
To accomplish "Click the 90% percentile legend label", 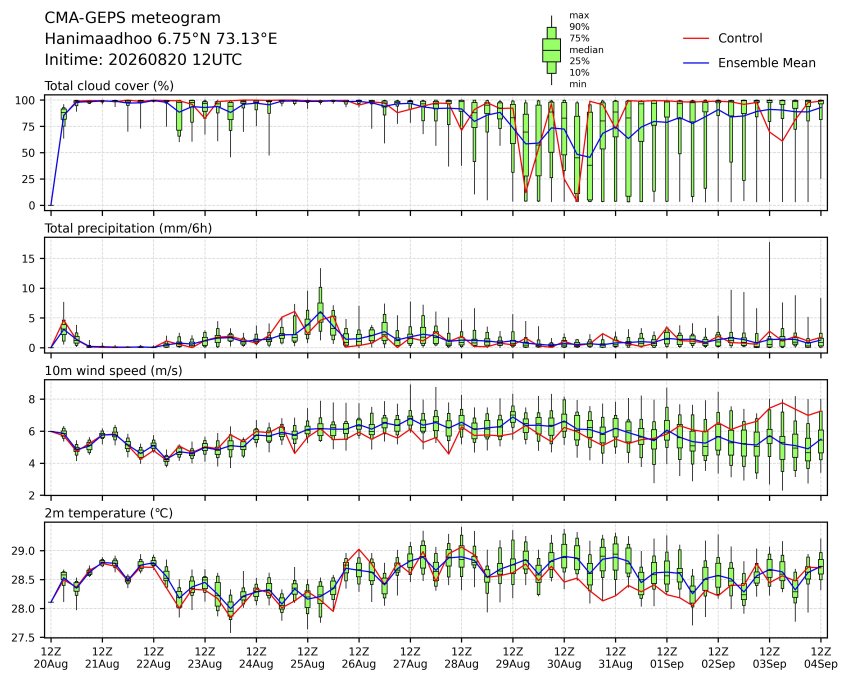I will (579, 27).
